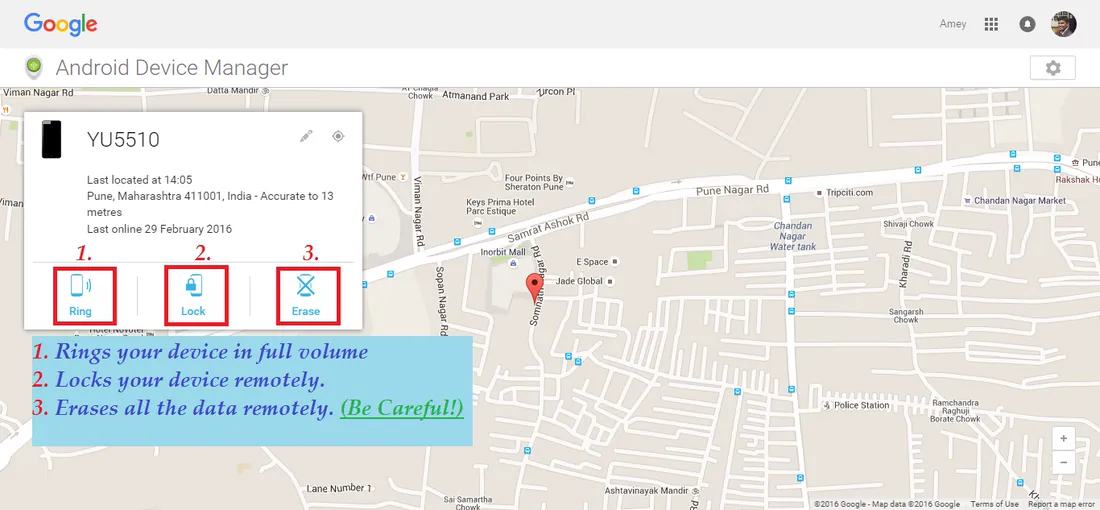This screenshot has height=510, width=1100.
Task: Rename device using pencil icon
Action: point(306,136)
